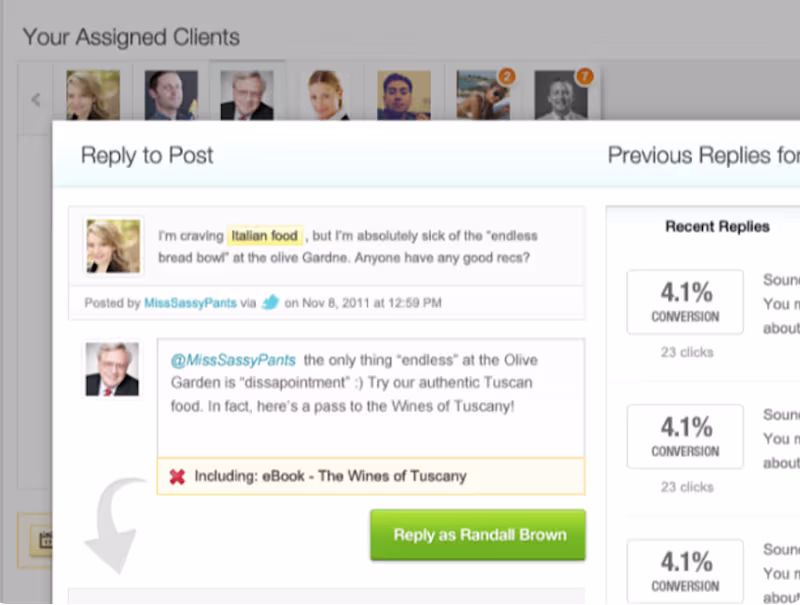
Task: Click the @MissSassyPants mention in the reply
Action: 232,359
